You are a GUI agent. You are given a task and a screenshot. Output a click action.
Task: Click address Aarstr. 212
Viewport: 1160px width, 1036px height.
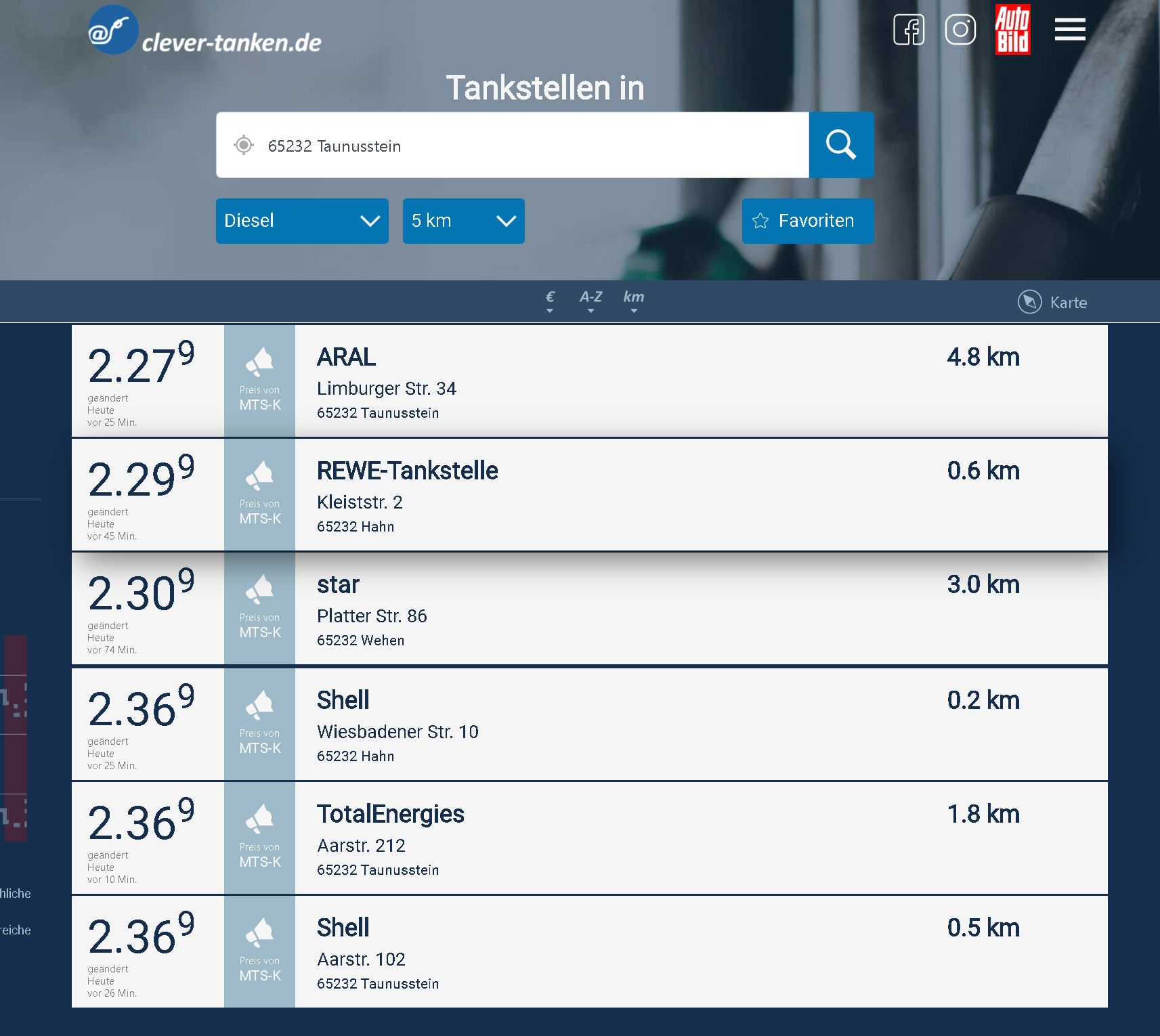361,845
